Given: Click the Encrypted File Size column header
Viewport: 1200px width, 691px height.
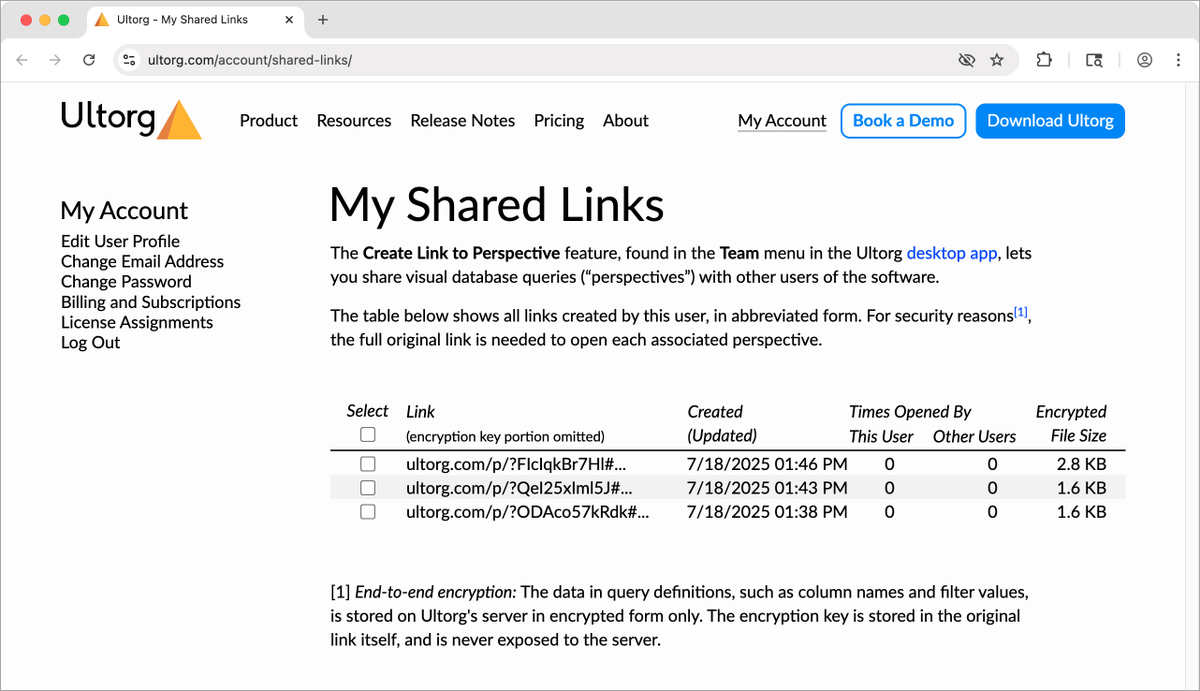Looking at the screenshot, I should click(1071, 423).
